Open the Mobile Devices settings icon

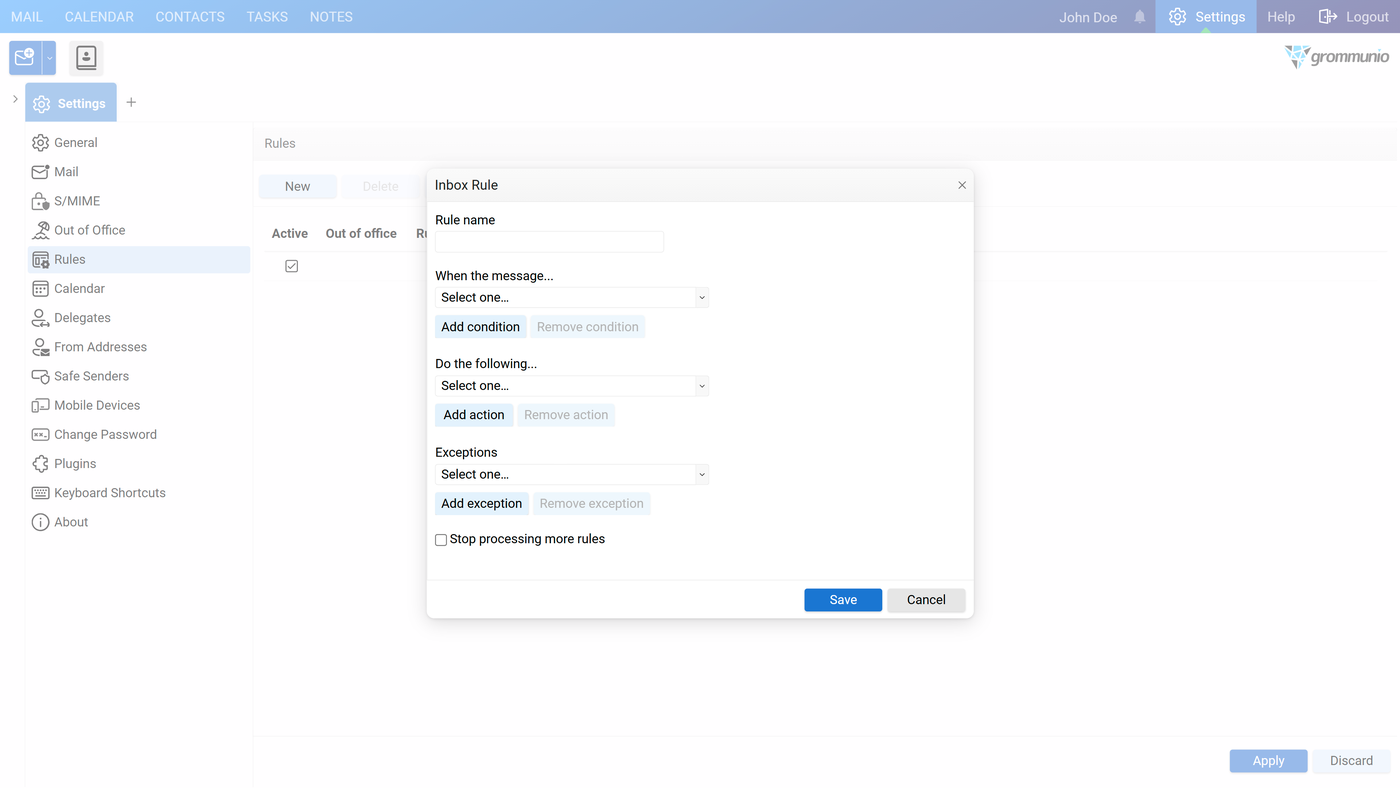pos(40,405)
